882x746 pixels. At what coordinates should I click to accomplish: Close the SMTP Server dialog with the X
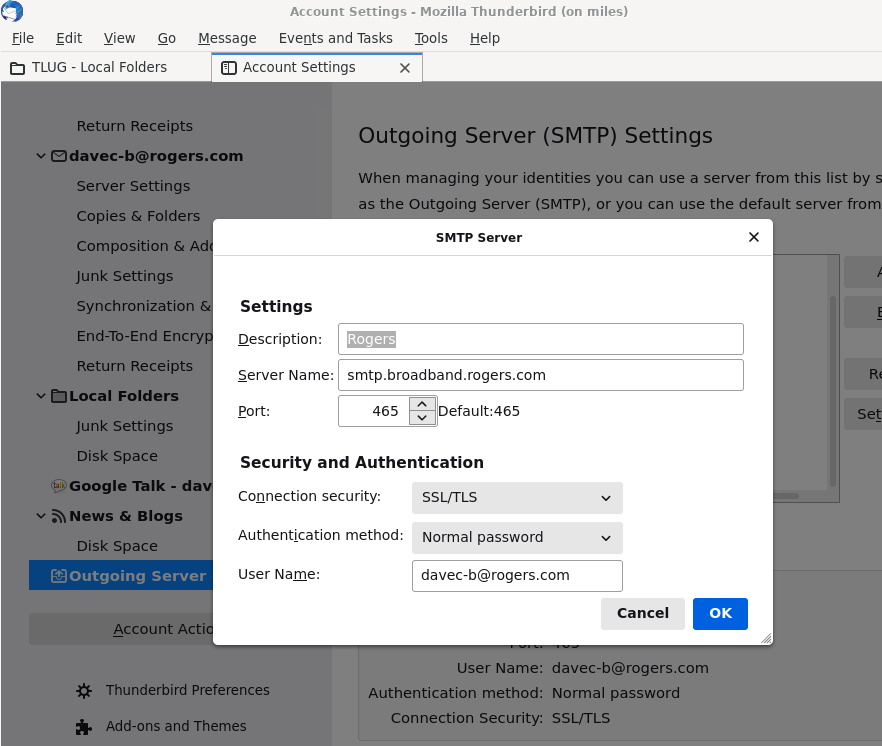pyautogui.click(x=754, y=237)
